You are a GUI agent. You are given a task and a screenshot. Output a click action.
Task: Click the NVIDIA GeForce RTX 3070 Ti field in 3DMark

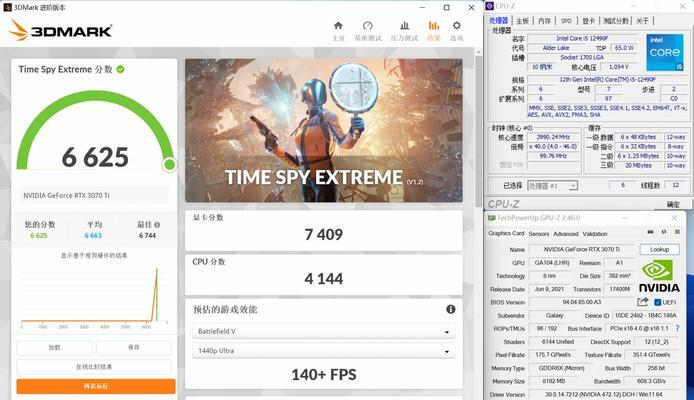click(94, 195)
